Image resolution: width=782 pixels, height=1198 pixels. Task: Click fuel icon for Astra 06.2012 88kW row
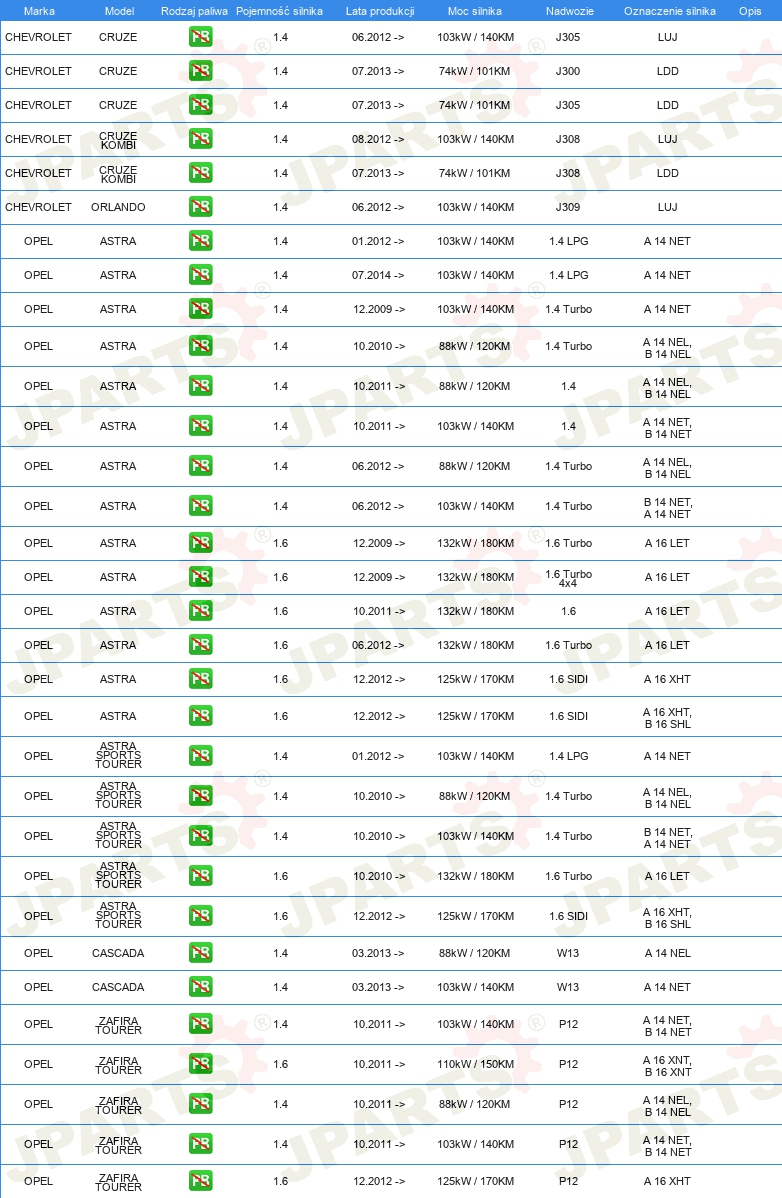201,466
